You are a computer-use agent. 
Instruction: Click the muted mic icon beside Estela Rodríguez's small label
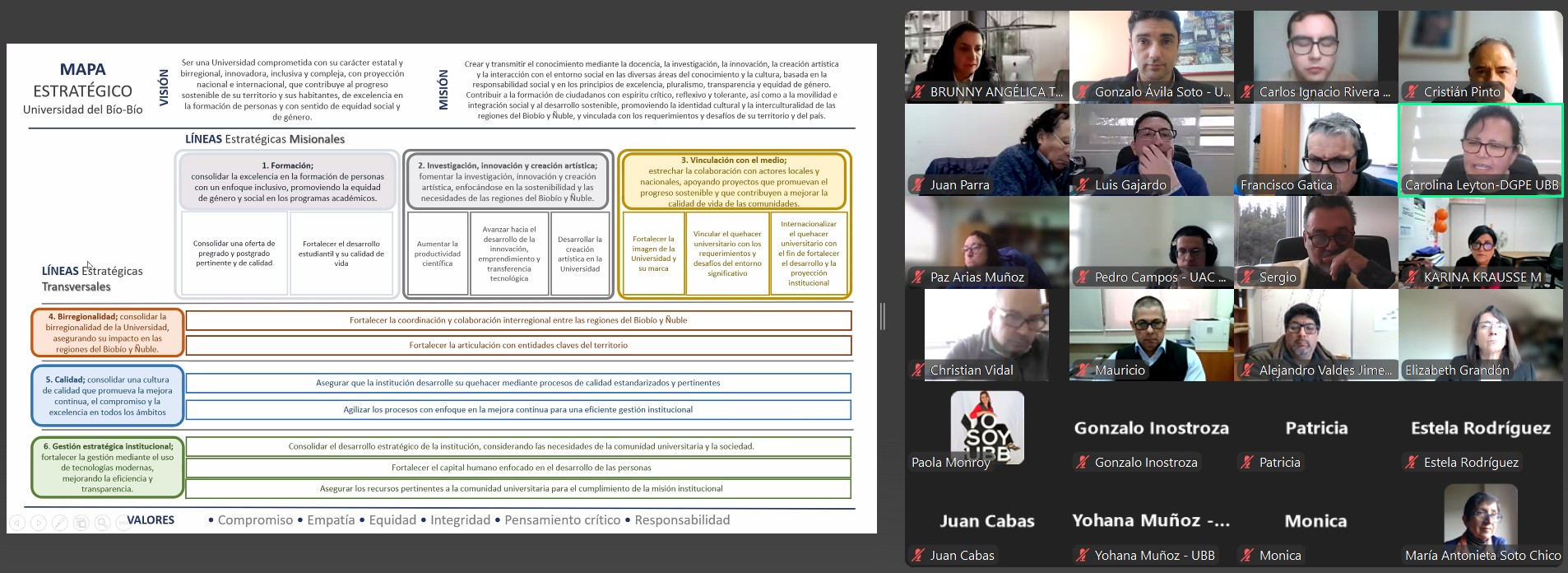pyautogui.click(x=1412, y=463)
